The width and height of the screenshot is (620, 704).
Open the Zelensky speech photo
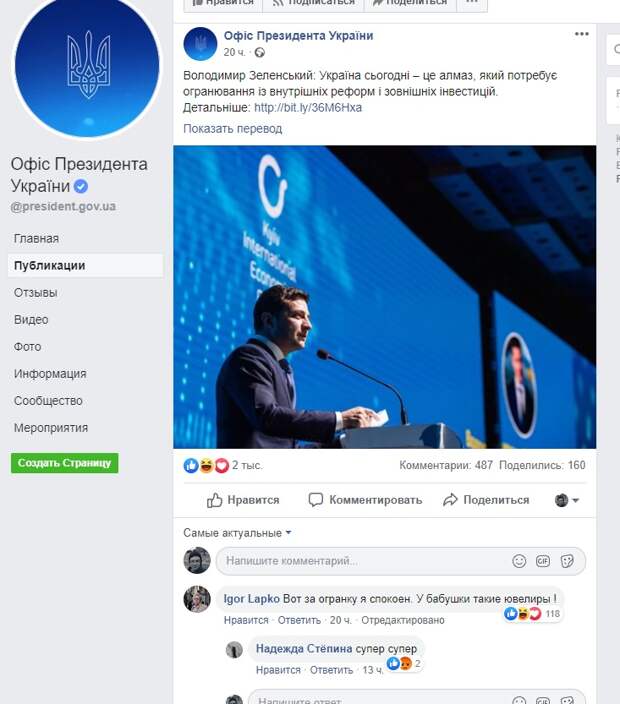pyautogui.click(x=385, y=297)
